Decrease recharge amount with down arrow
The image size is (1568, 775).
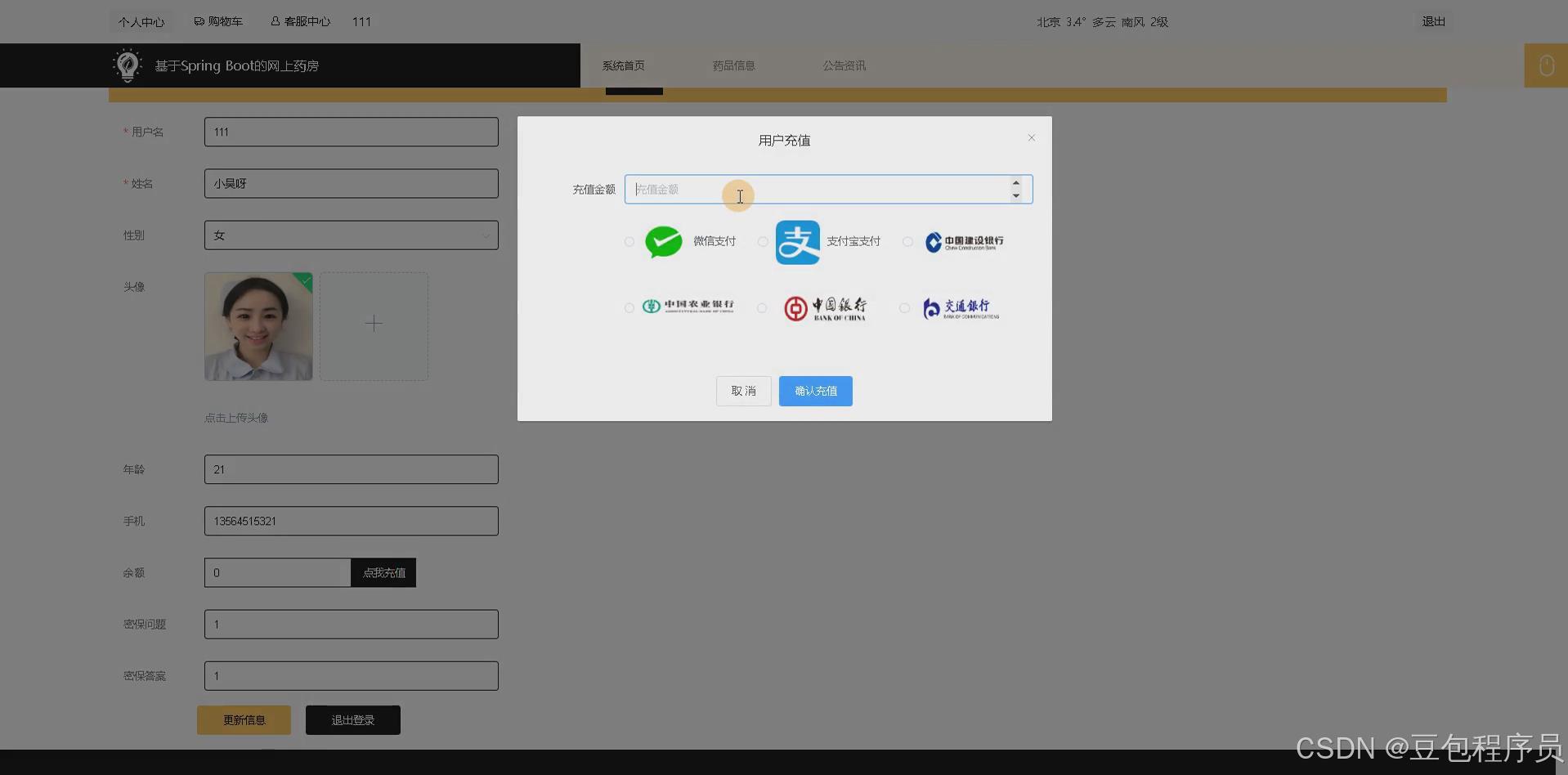[1015, 195]
